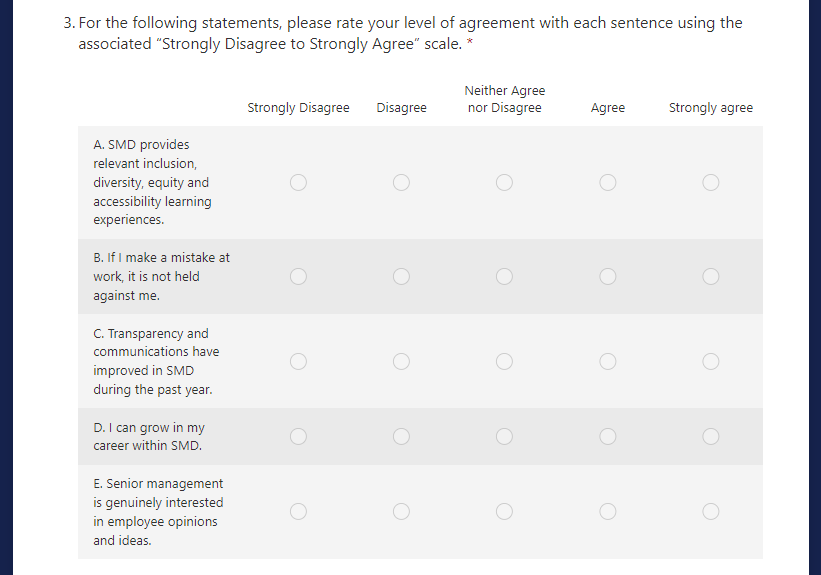
Task: Choose Neither Agree nor Disagree for statement D
Action: pos(504,436)
